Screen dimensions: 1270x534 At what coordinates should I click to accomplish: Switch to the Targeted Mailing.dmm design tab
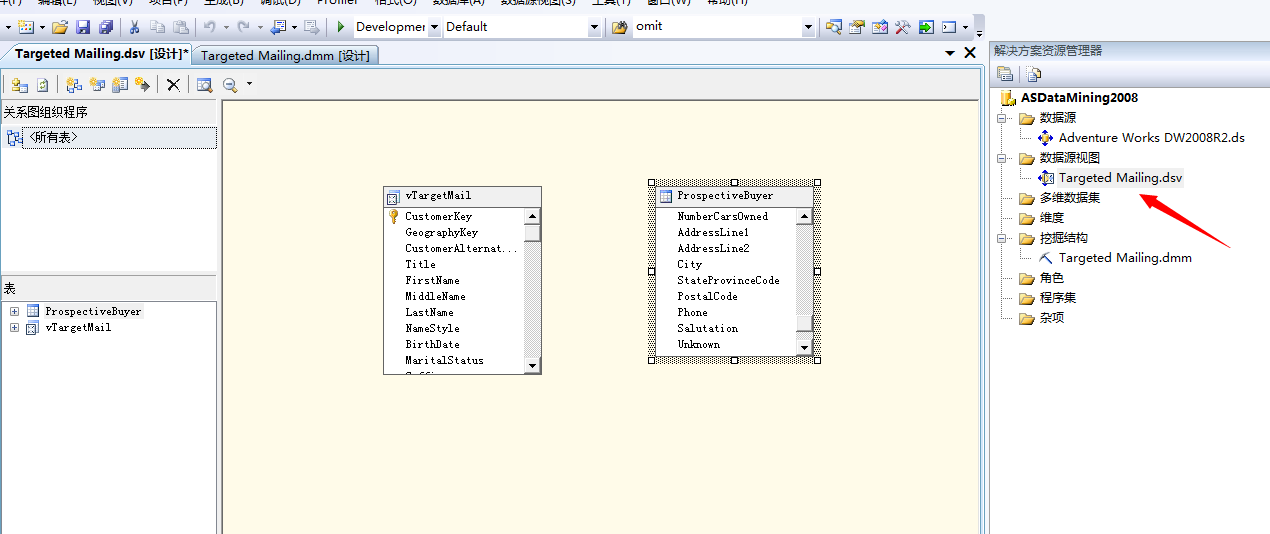(x=285, y=55)
